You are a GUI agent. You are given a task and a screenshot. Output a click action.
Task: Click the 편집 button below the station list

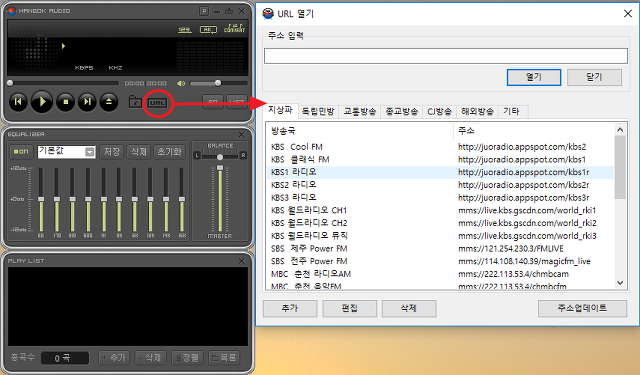pyautogui.click(x=349, y=308)
